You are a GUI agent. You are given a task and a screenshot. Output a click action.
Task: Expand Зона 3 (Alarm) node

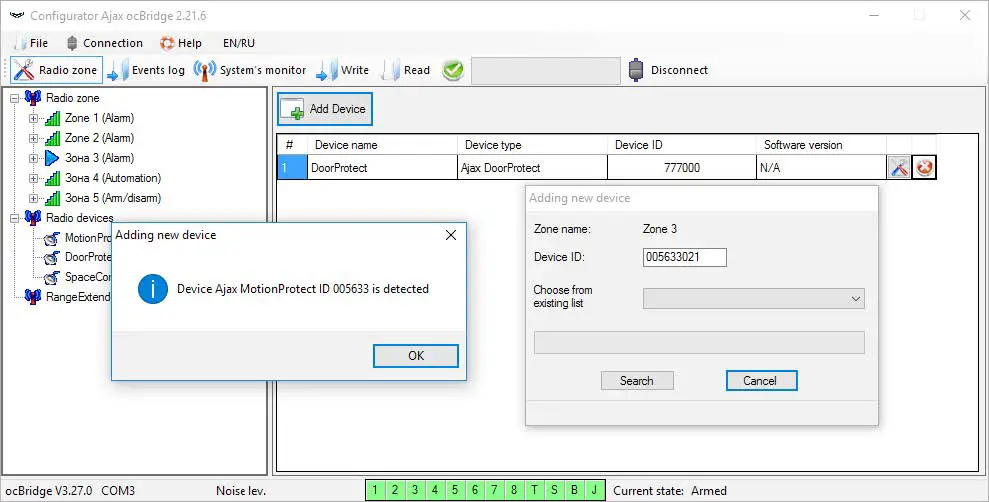(33, 158)
